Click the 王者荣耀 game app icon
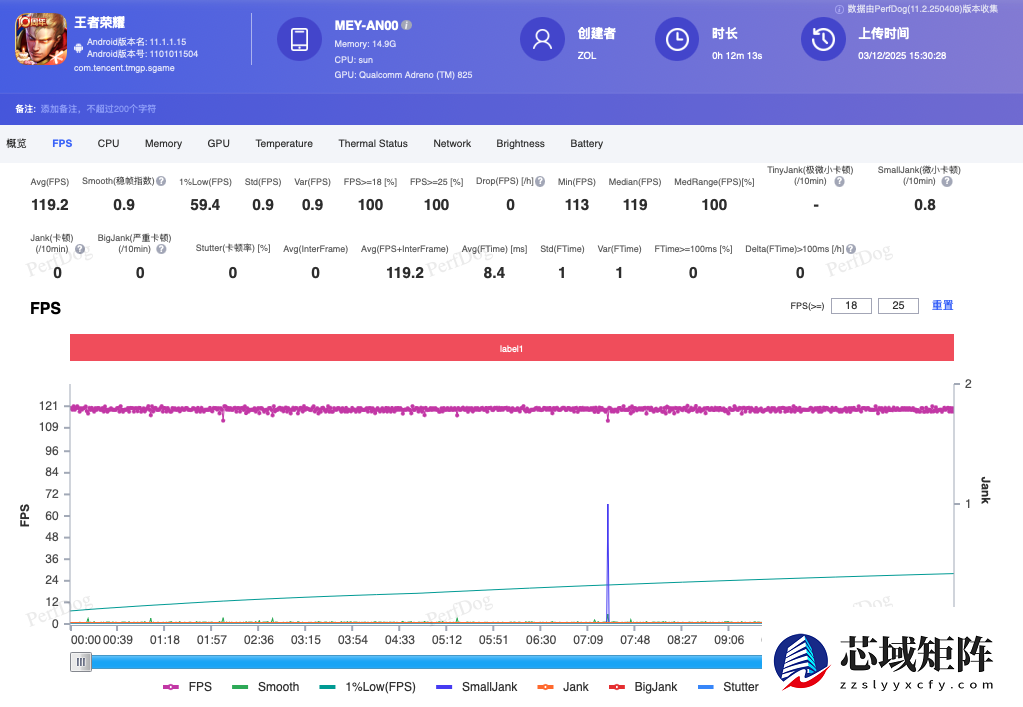1023x707 pixels. [40, 42]
